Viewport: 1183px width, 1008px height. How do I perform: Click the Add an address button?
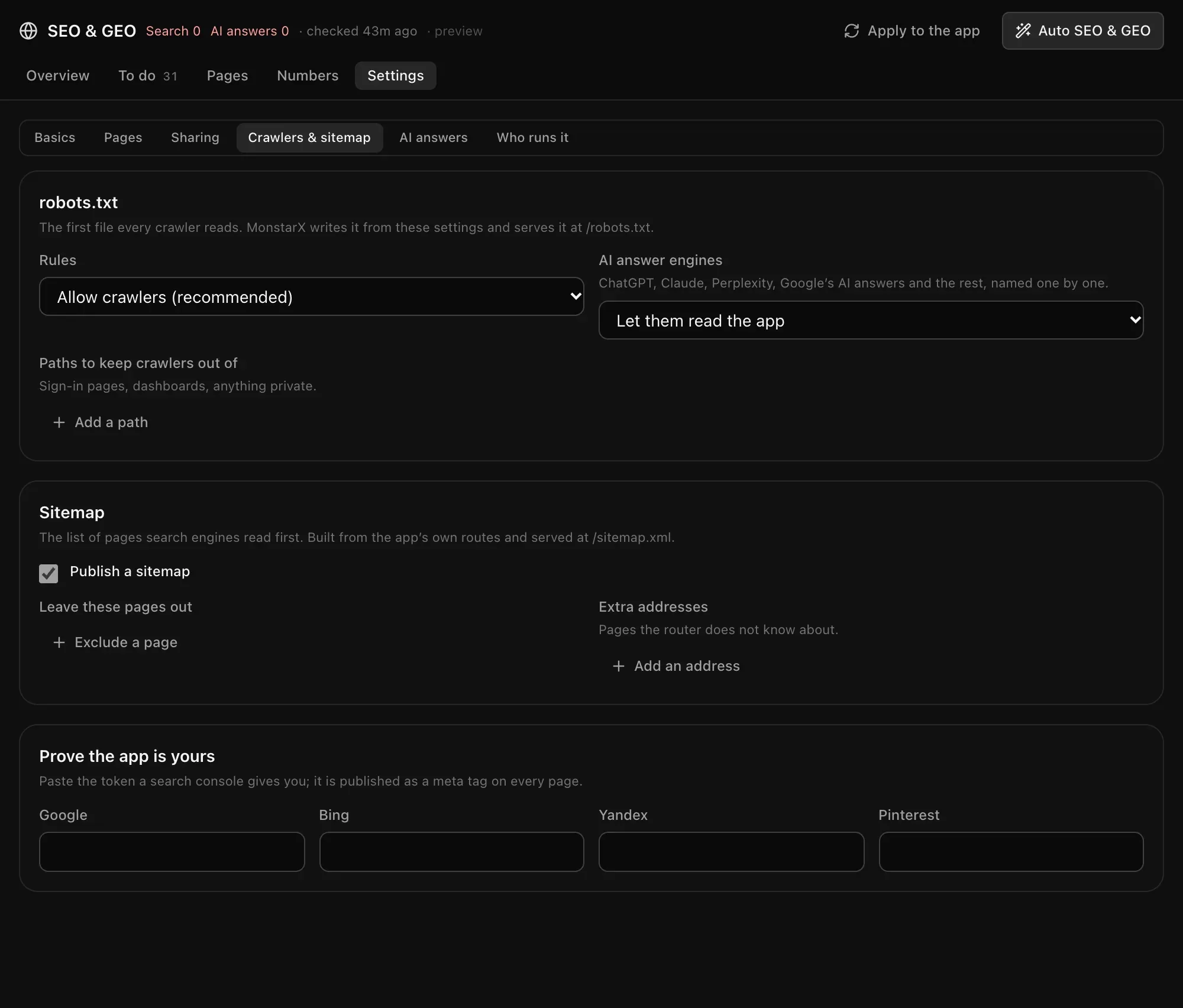675,666
